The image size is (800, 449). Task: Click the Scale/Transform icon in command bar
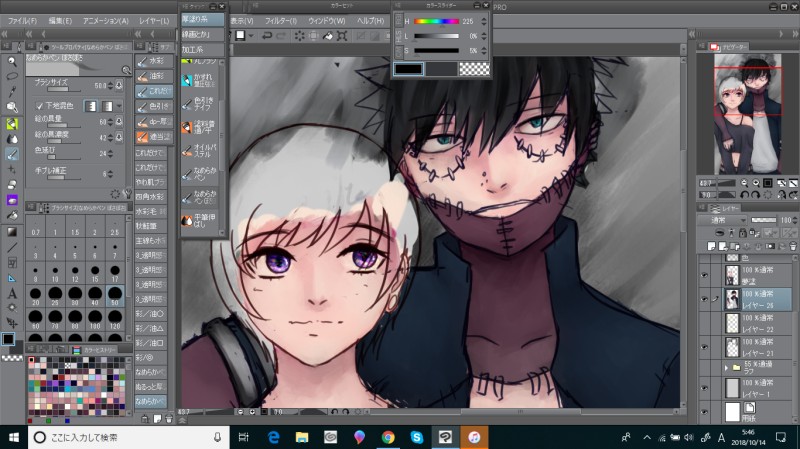click(342, 36)
